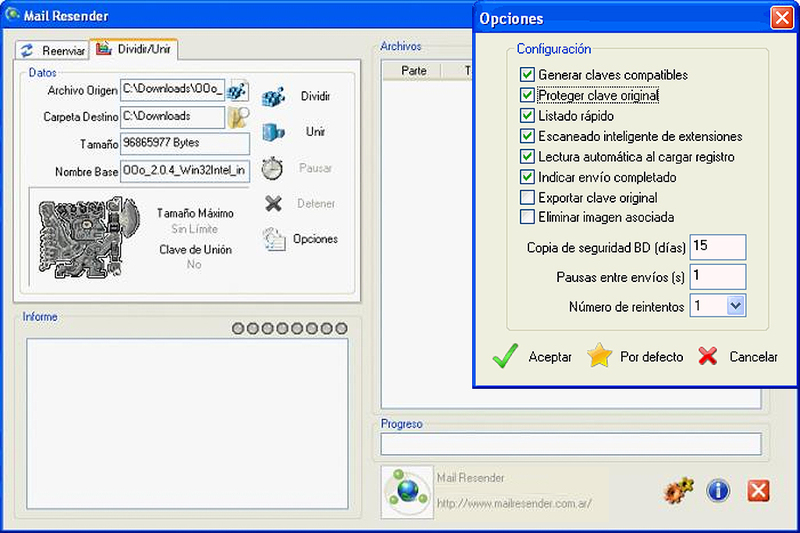Select the Dividir/Unir tab
800x533 pixels.
pyautogui.click(x=134, y=49)
